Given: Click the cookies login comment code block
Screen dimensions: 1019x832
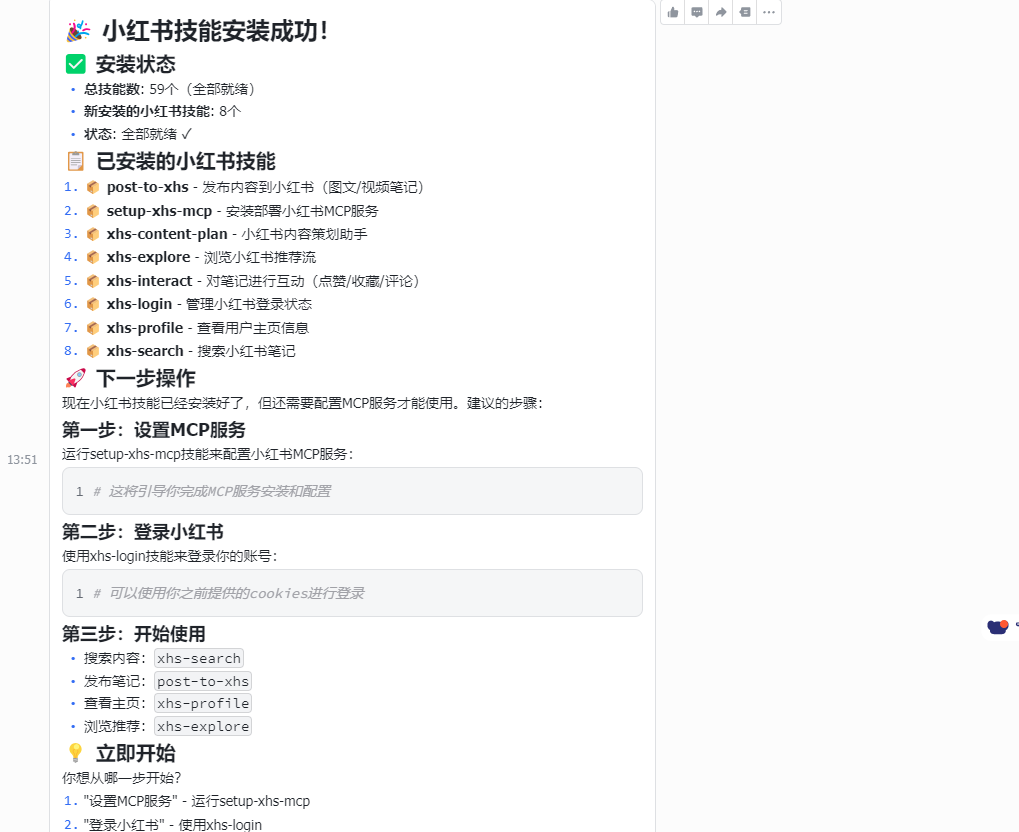Looking at the screenshot, I should pyautogui.click(x=350, y=593).
